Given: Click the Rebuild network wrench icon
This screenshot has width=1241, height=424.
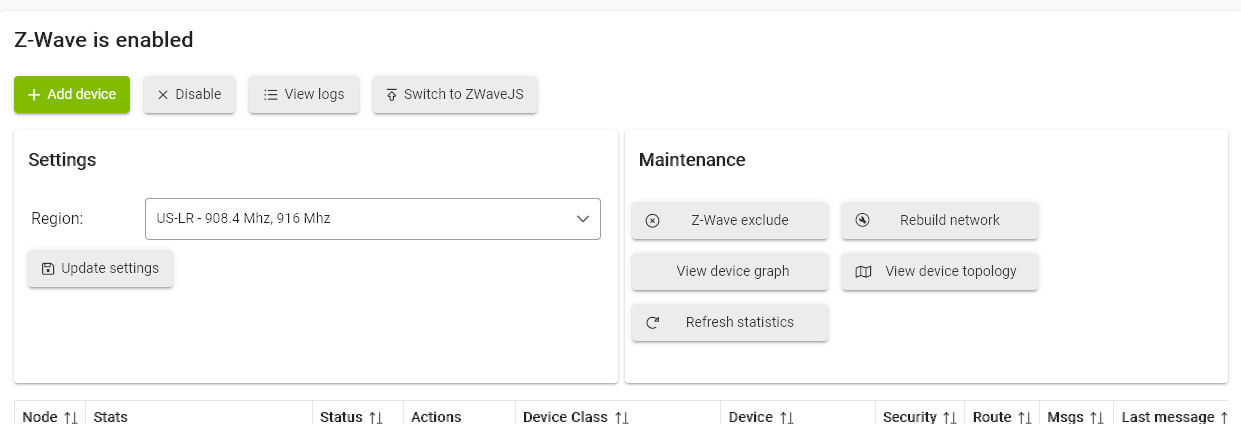Looking at the screenshot, I should pyautogui.click(x=863, y=221).
